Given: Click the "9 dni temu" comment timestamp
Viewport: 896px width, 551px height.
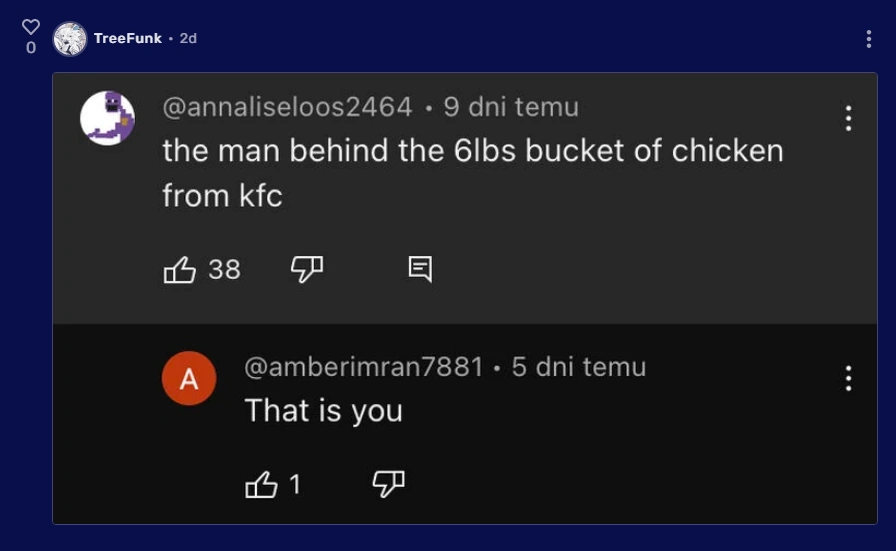Looking at the screenshot, I should pos(511,107).
